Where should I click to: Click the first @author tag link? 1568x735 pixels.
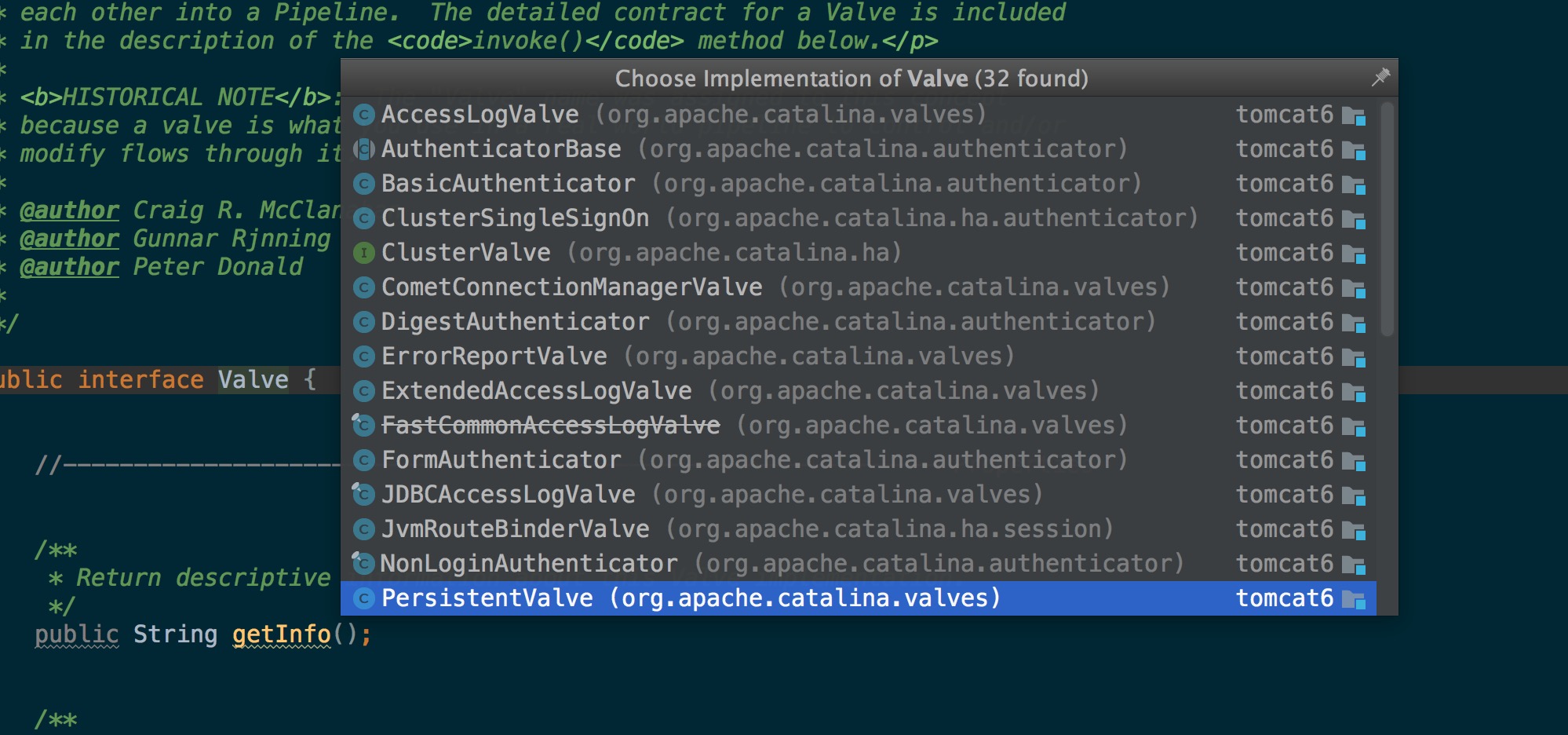(69, 210)
